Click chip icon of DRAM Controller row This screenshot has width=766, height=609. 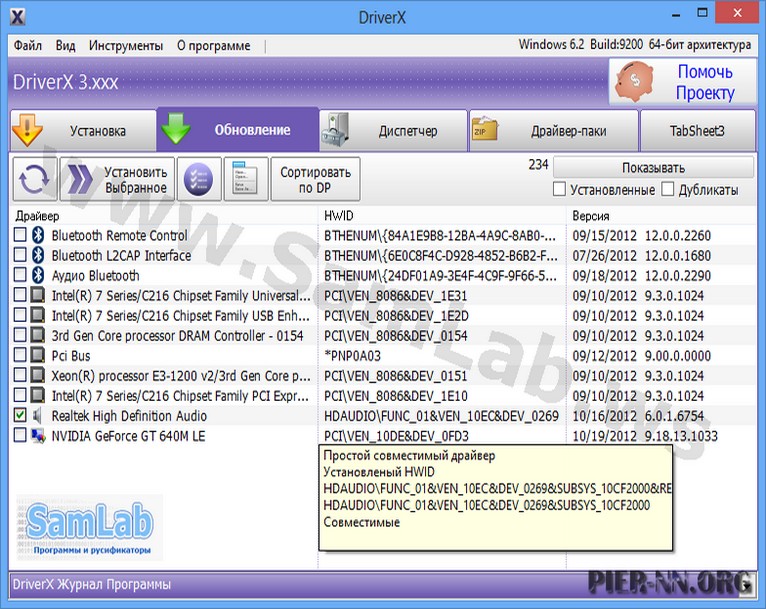point(38,335)
